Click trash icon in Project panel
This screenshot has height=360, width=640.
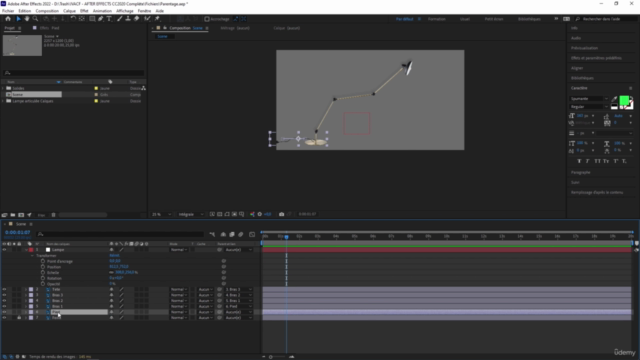tap(53, 215)
